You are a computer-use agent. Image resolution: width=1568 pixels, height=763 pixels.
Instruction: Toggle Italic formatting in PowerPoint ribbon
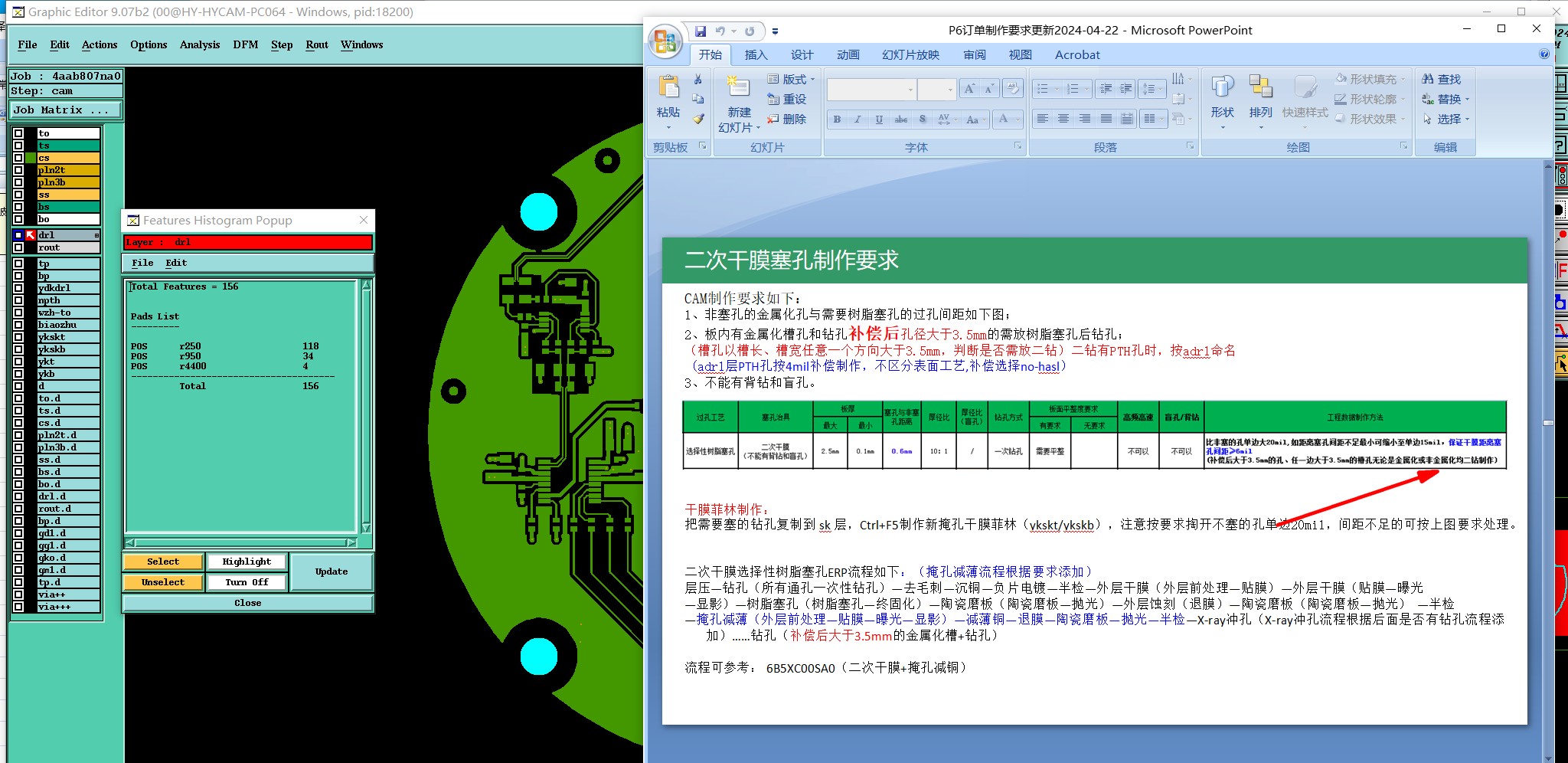click(857, 120)
